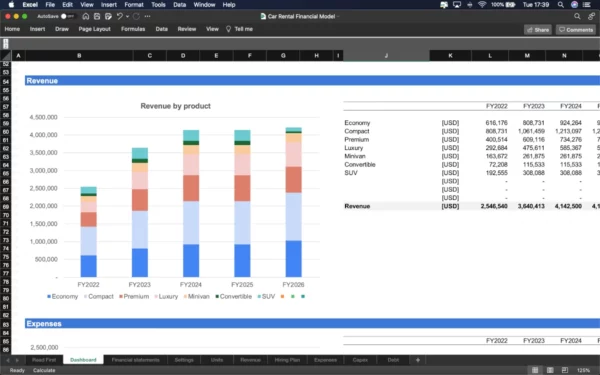Click the next sheet navigation arrow
This screenshot has width=600, height=375.
point(17,360)
